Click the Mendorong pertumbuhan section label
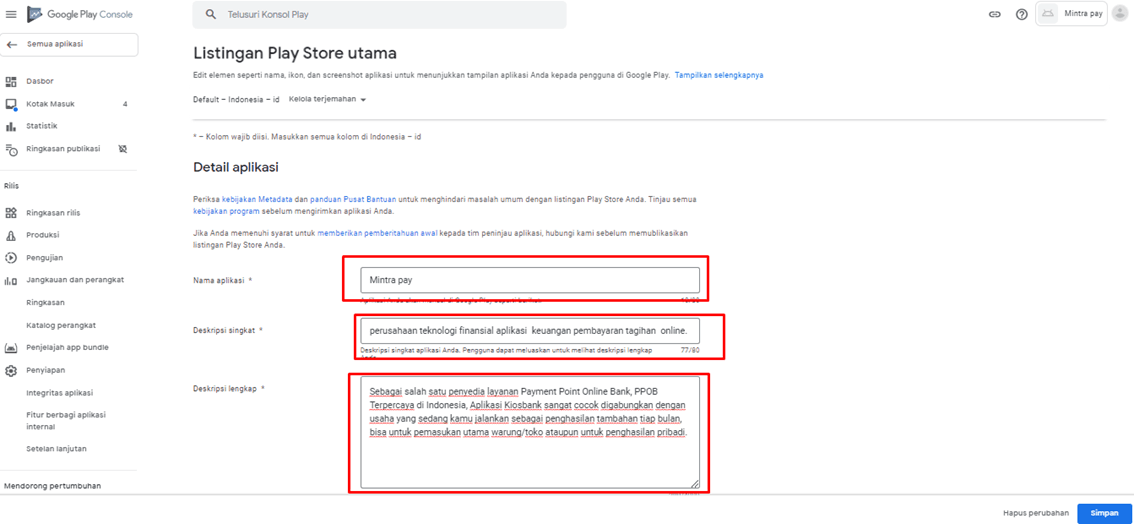This screenshot has width=1134, height=524. coord(53,486)
